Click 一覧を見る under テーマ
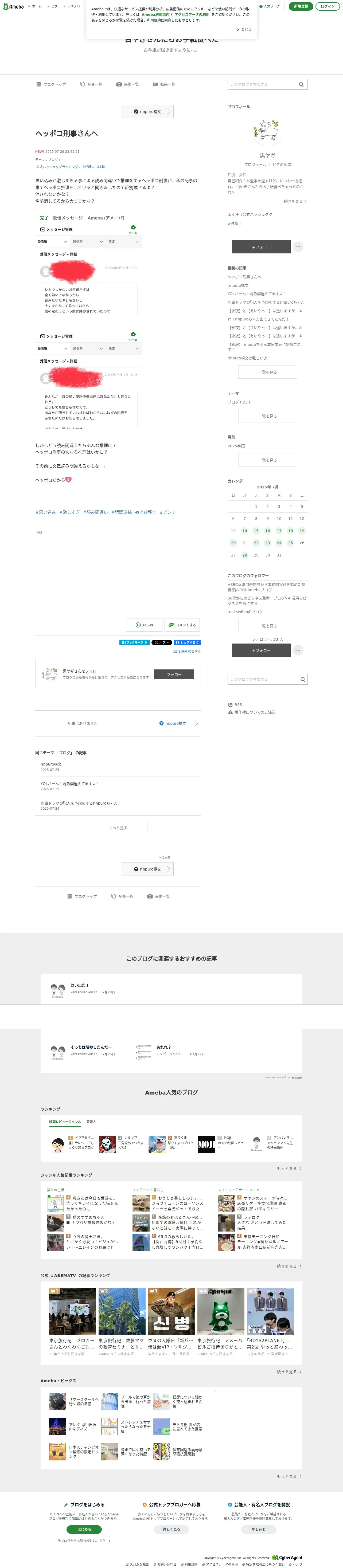This screenshot has width=343, height=1568. [x=267, y=416]
